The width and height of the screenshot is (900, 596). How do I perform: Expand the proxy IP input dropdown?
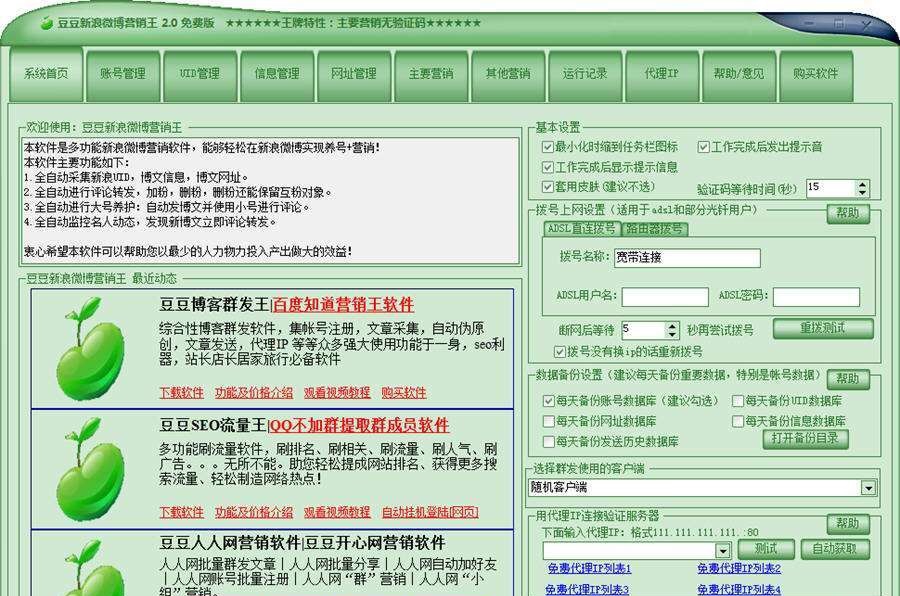click(x=723, y=549)
